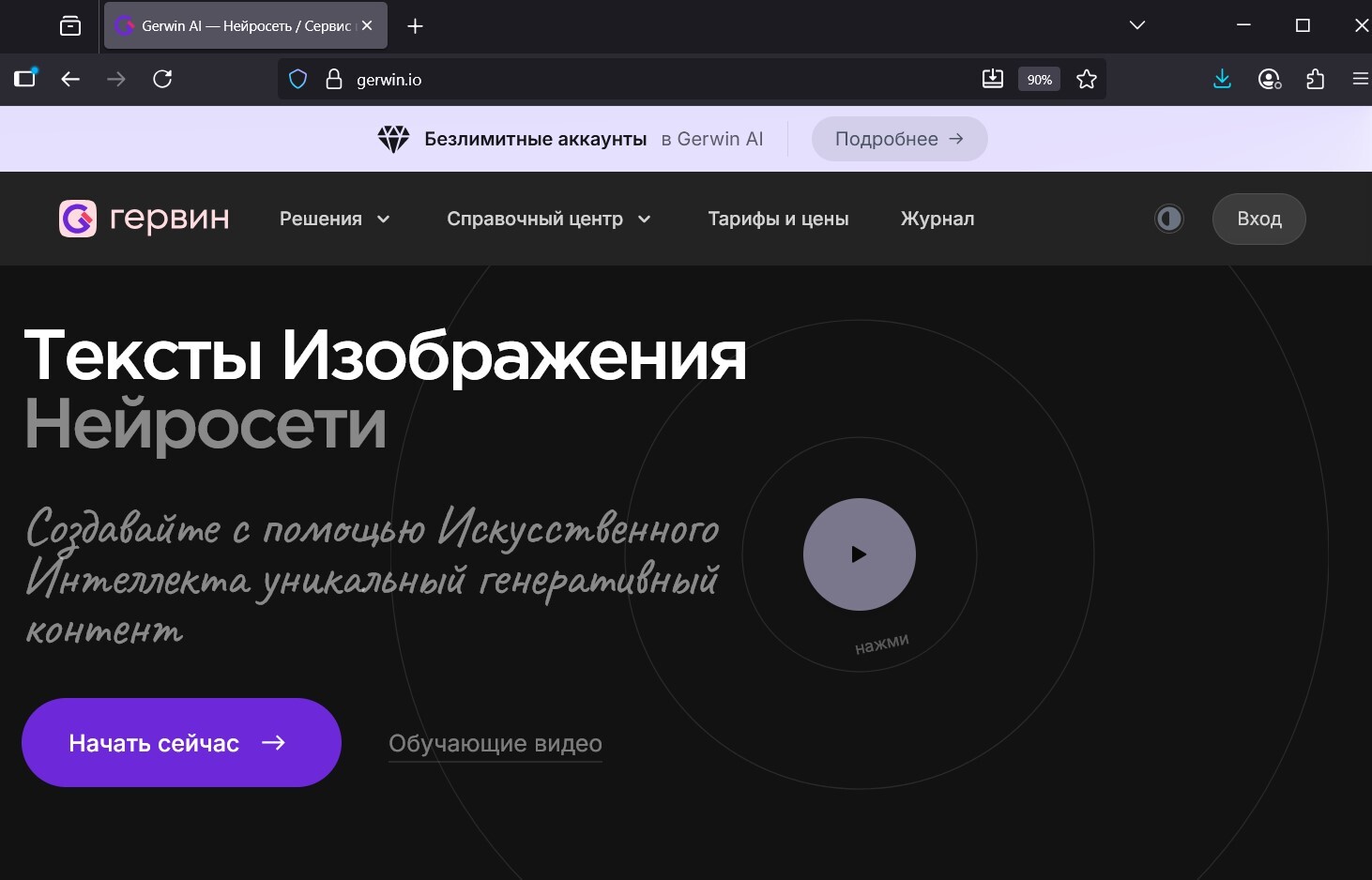Open the Журнал menu item
The height and width of the screenshot is (880, 1372).
tap(937, 219)
